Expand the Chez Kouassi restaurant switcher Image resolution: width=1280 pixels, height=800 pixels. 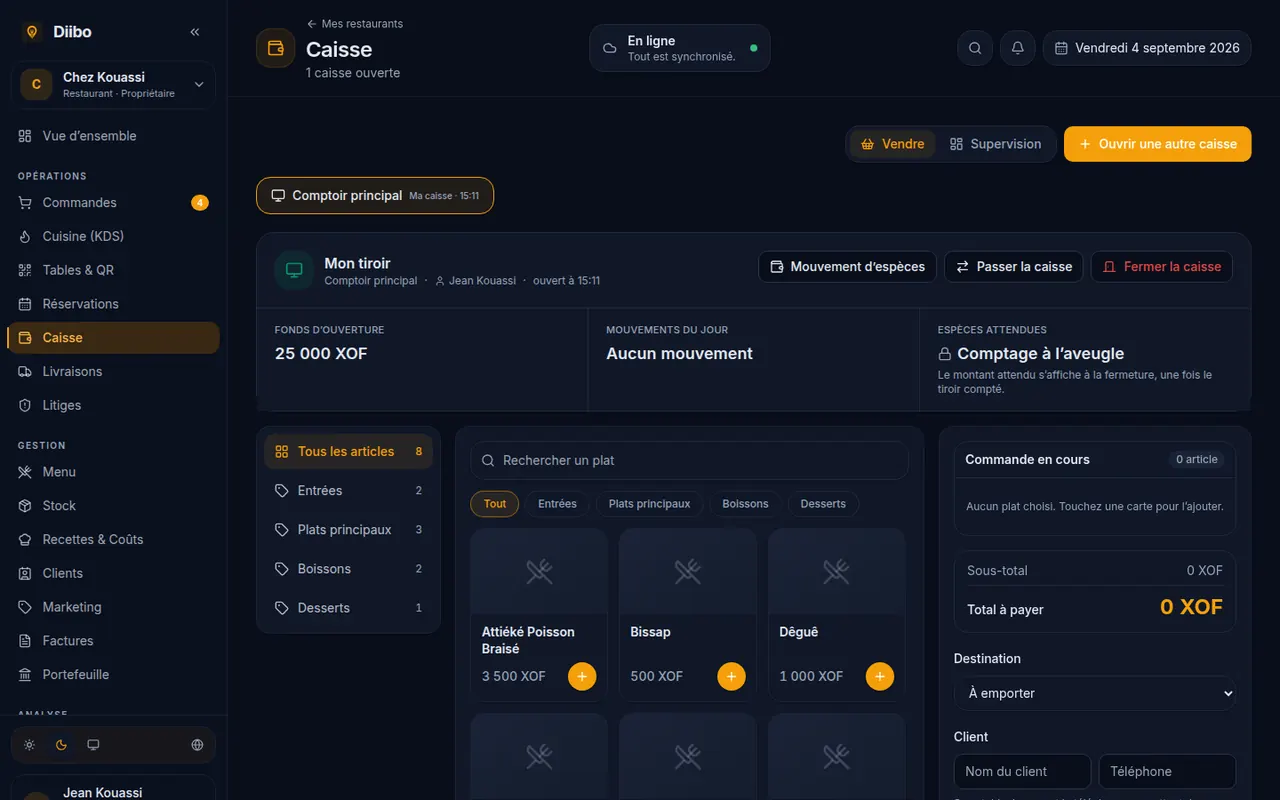pyautogui.click(x=113, y=84)
